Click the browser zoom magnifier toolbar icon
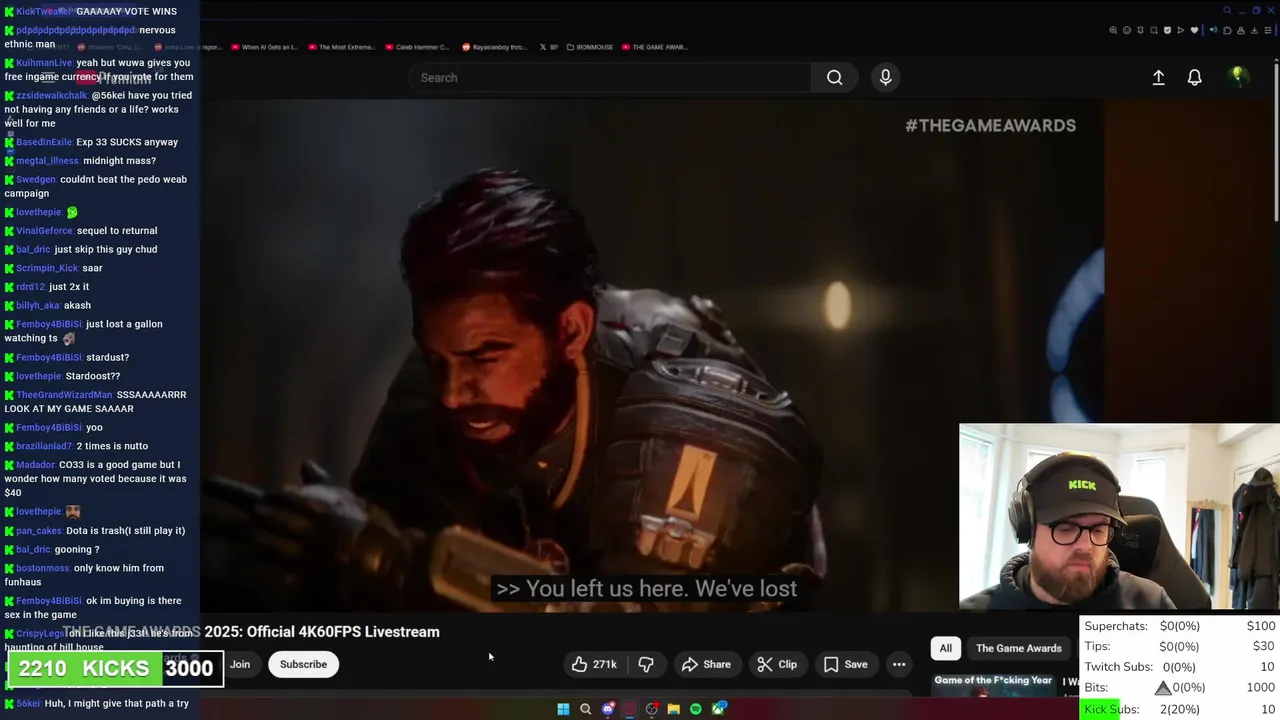Viewport: 1280px width, 720px height. [1113, 30]
